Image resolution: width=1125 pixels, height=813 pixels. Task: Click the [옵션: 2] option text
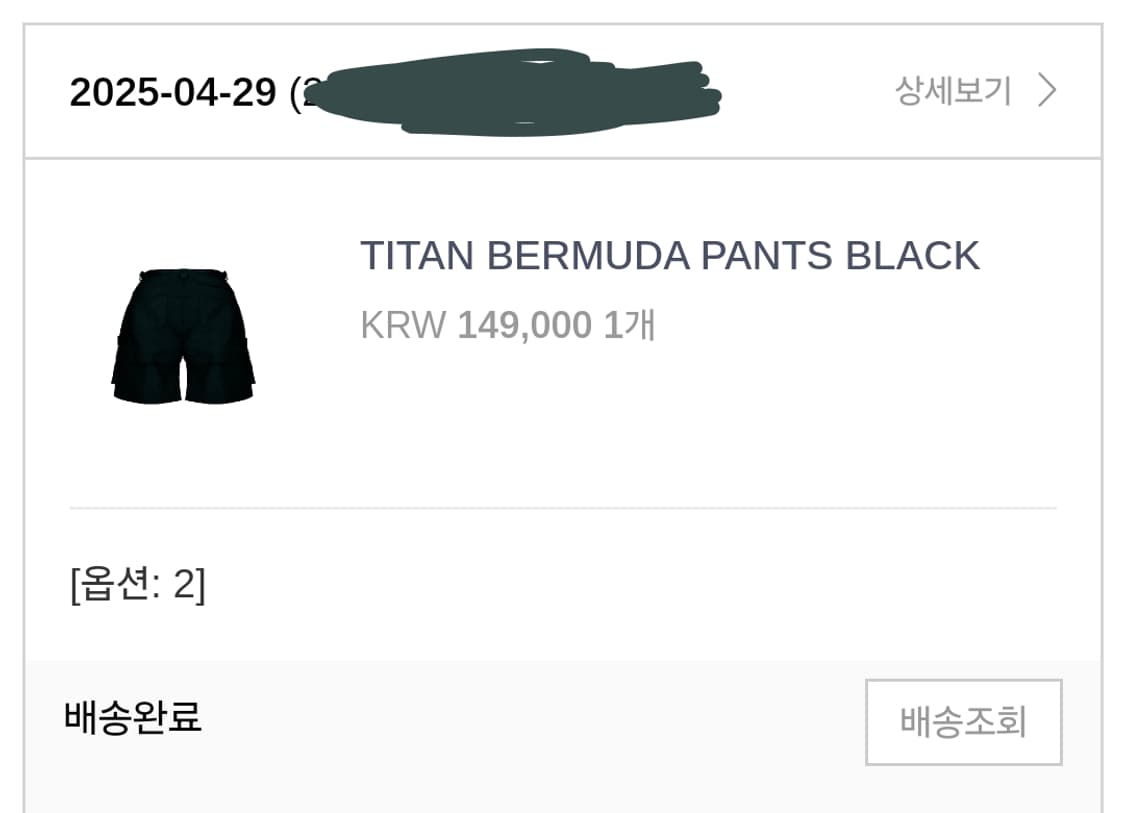point(138,585)
